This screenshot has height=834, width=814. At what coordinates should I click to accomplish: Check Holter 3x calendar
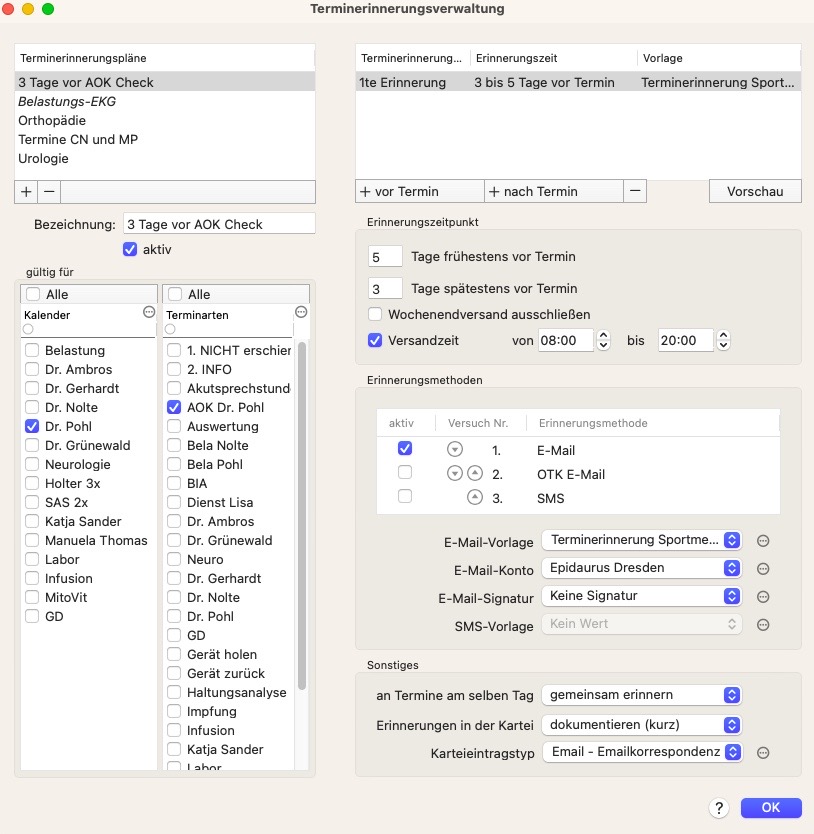point(32,483)
